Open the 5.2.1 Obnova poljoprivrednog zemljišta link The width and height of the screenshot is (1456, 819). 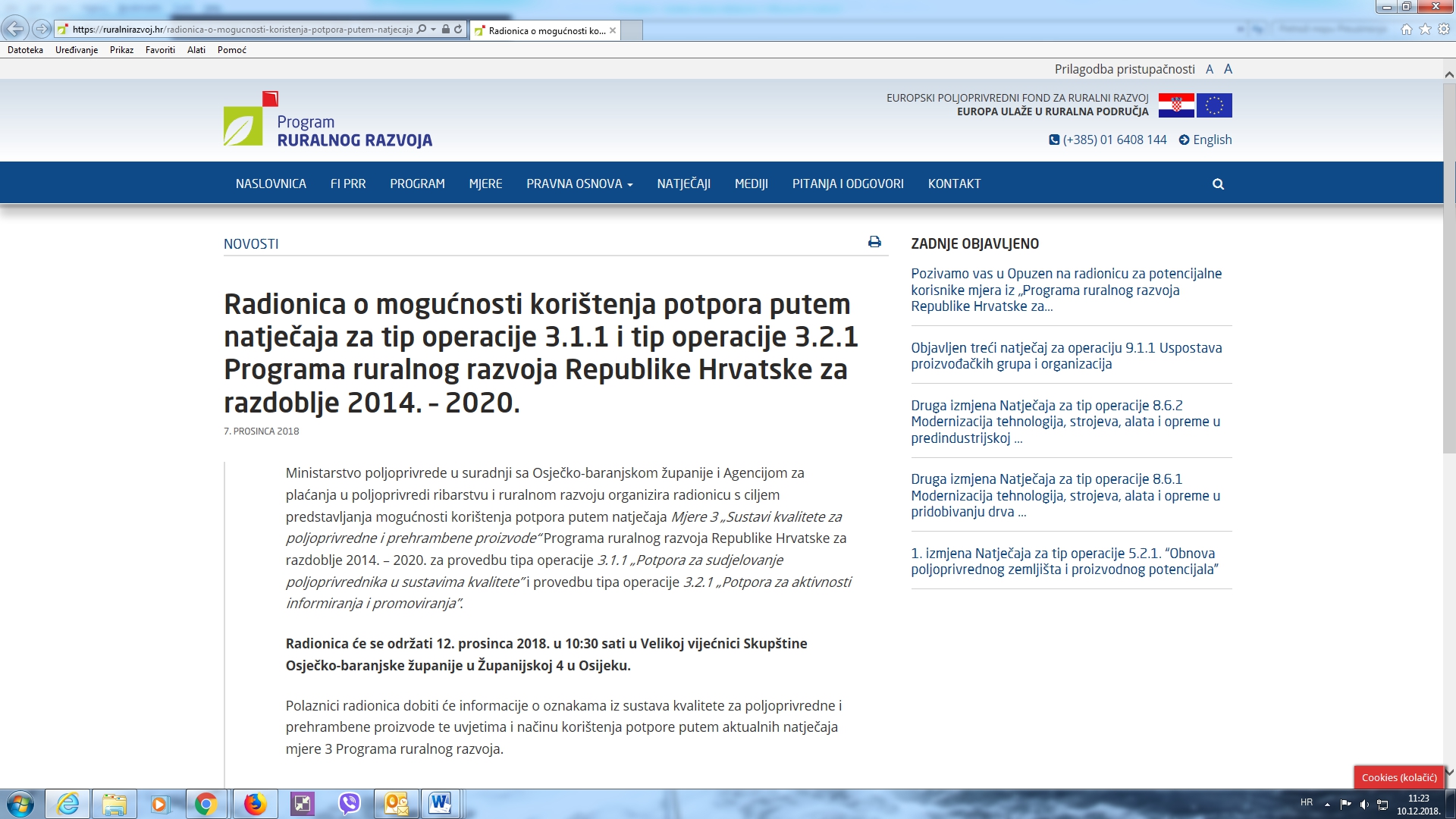point(1065,561)
